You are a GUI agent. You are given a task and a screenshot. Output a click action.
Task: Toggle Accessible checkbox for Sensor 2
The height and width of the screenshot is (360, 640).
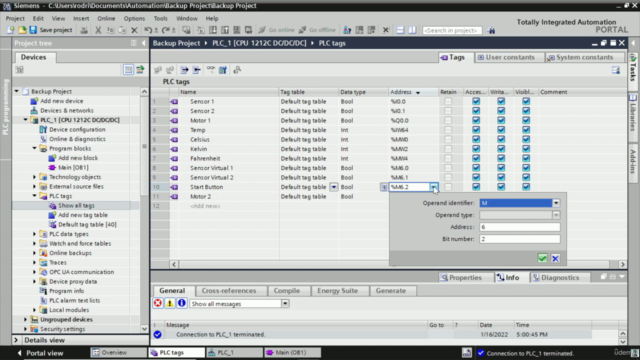(476, 111)
